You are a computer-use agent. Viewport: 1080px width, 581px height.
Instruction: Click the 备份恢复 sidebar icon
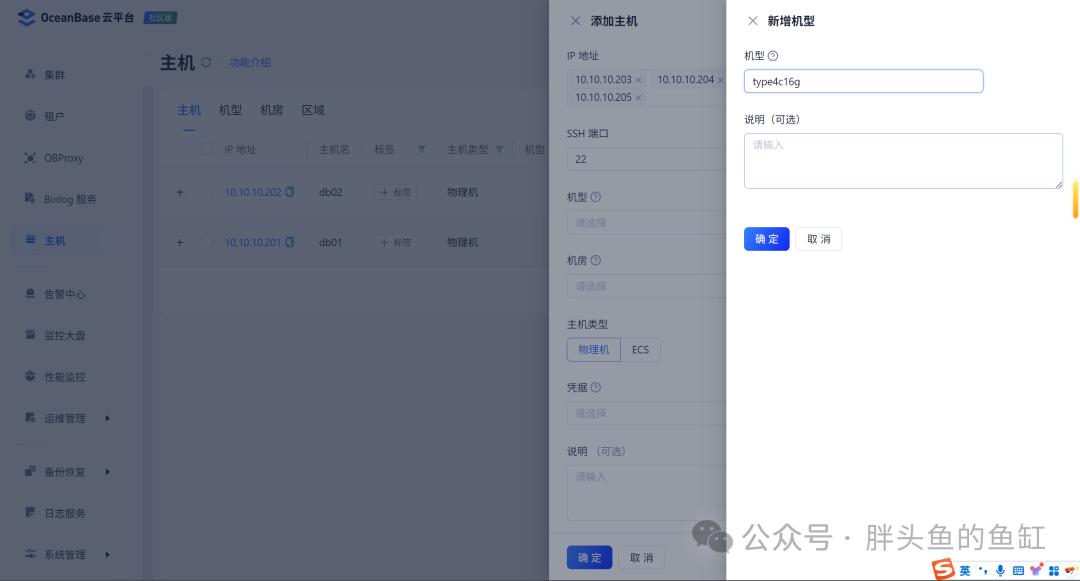tap(30, 471)
